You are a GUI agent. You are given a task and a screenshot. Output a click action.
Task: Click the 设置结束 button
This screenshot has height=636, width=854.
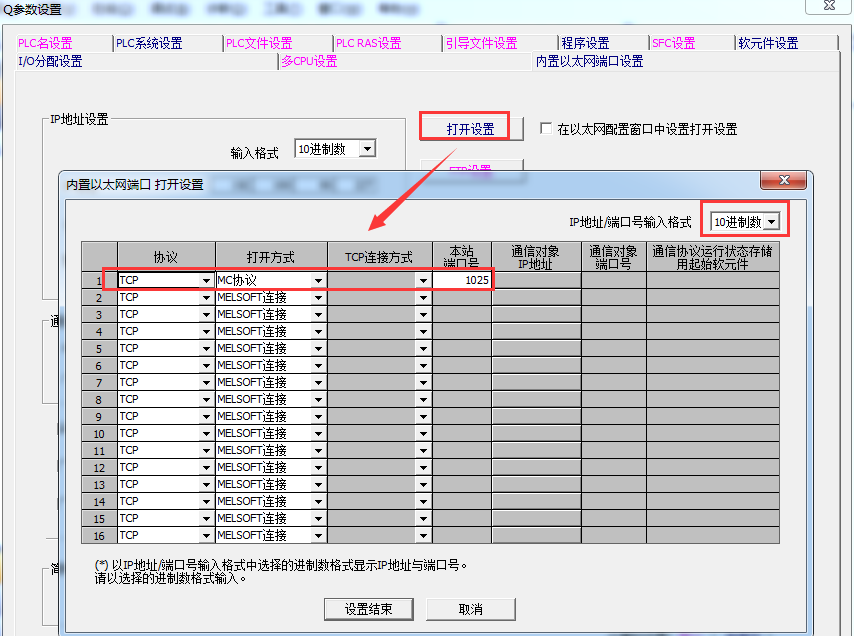pos(369,609)
